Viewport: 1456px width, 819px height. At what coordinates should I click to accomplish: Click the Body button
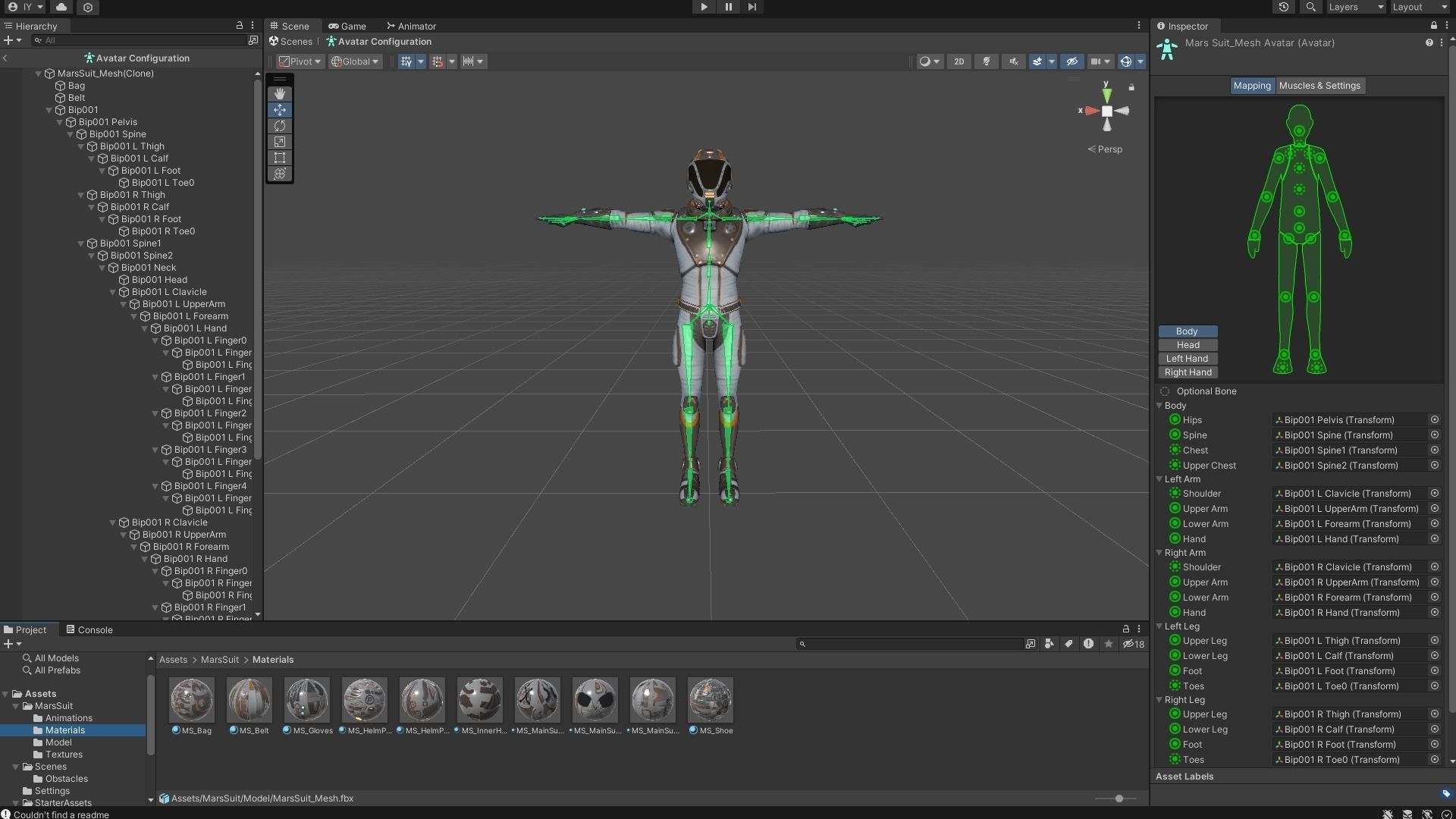pos(1187,331)
